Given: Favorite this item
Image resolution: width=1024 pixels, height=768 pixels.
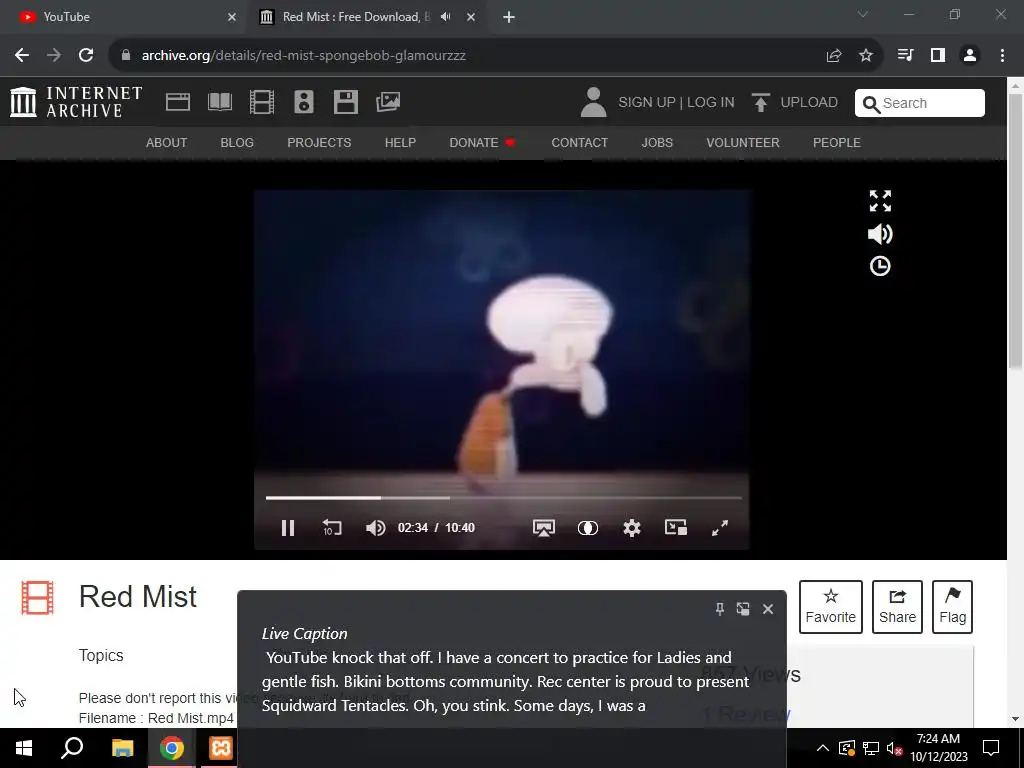Looking at the screenshot, I should tap(831, 607).
